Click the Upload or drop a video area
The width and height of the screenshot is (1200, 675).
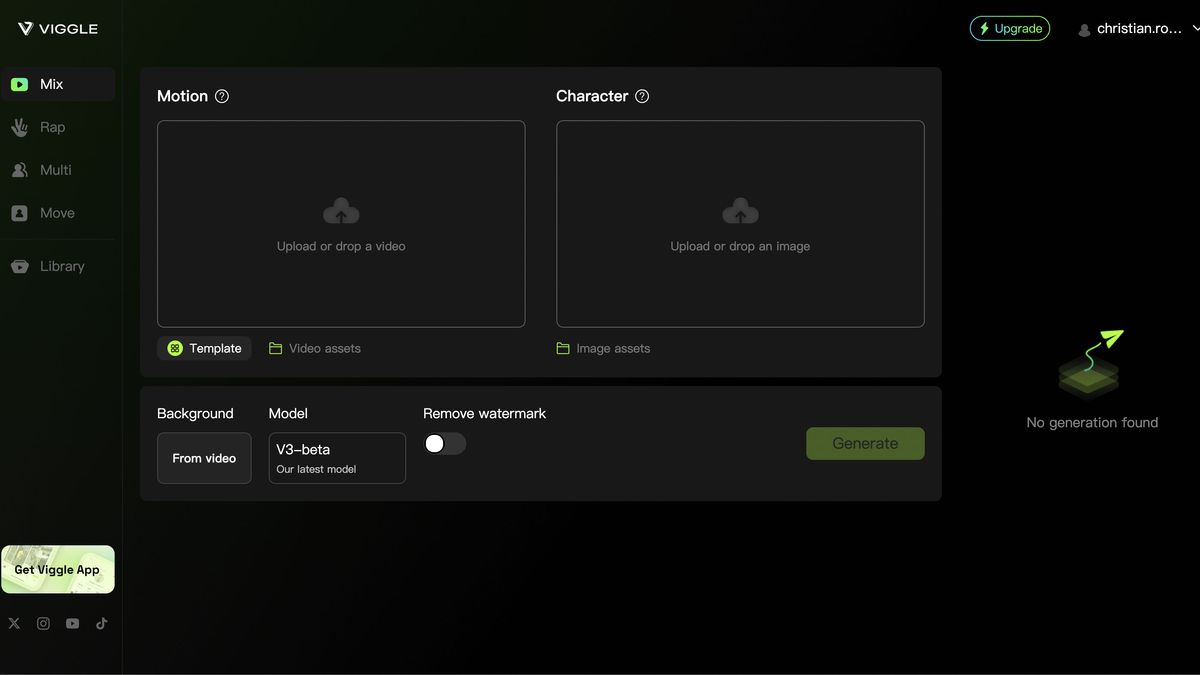(x=341, y=223)
